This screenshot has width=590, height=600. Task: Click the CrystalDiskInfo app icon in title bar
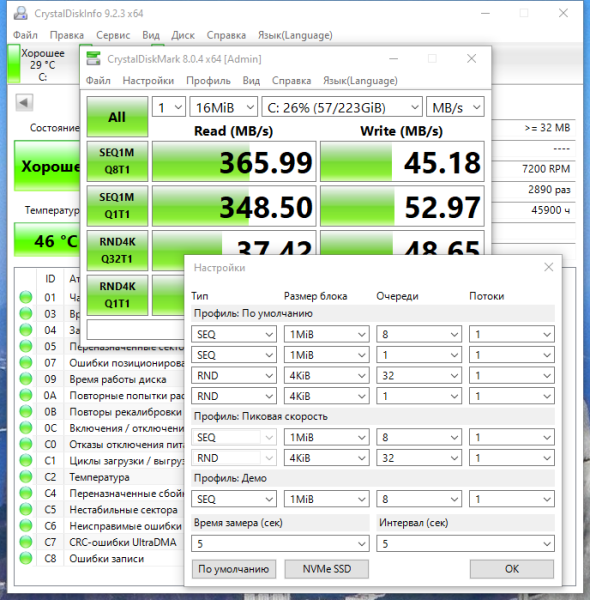tap(21, 14)
